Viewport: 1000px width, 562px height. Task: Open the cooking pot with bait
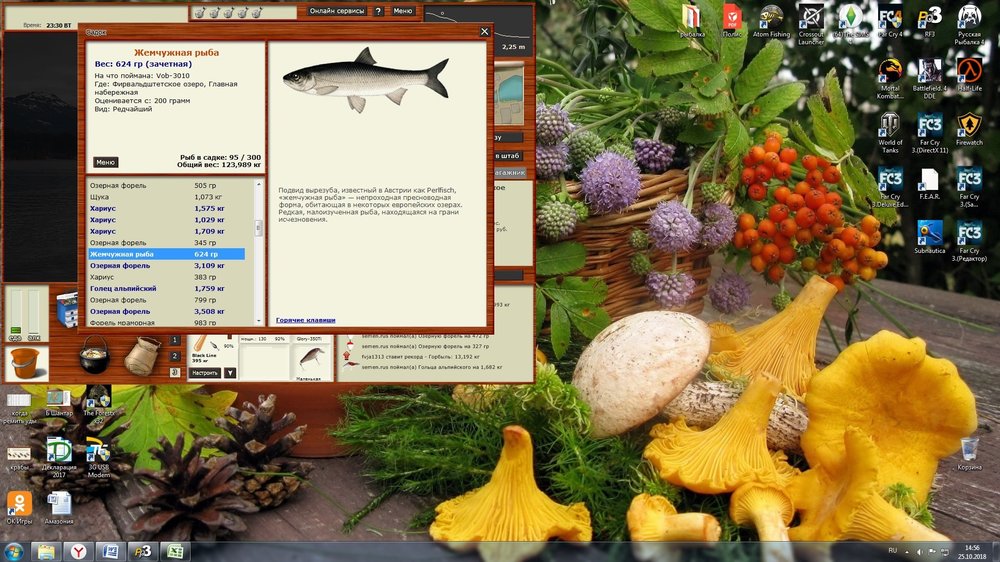click(95, 355)
